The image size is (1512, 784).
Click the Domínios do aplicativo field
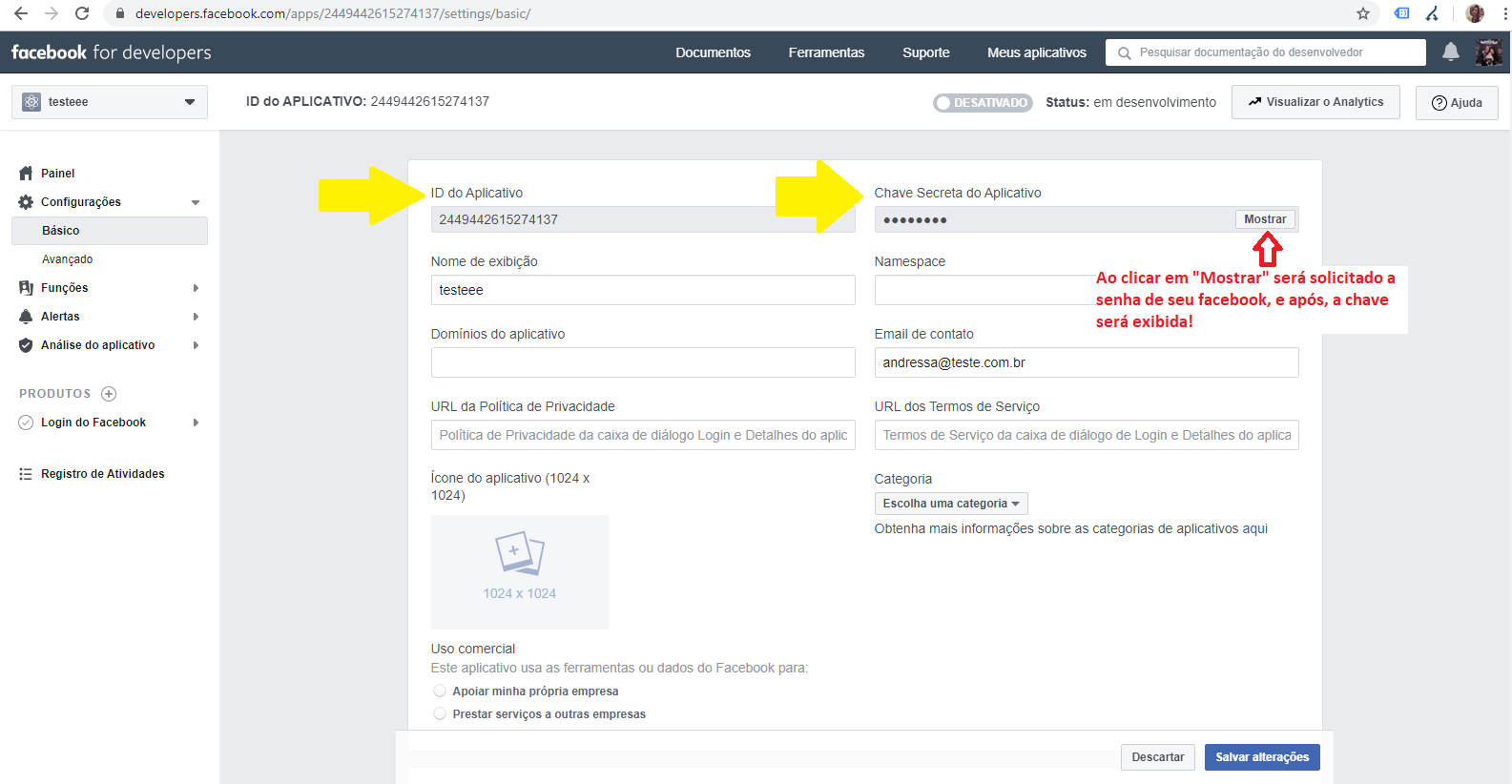click(643, 362)
